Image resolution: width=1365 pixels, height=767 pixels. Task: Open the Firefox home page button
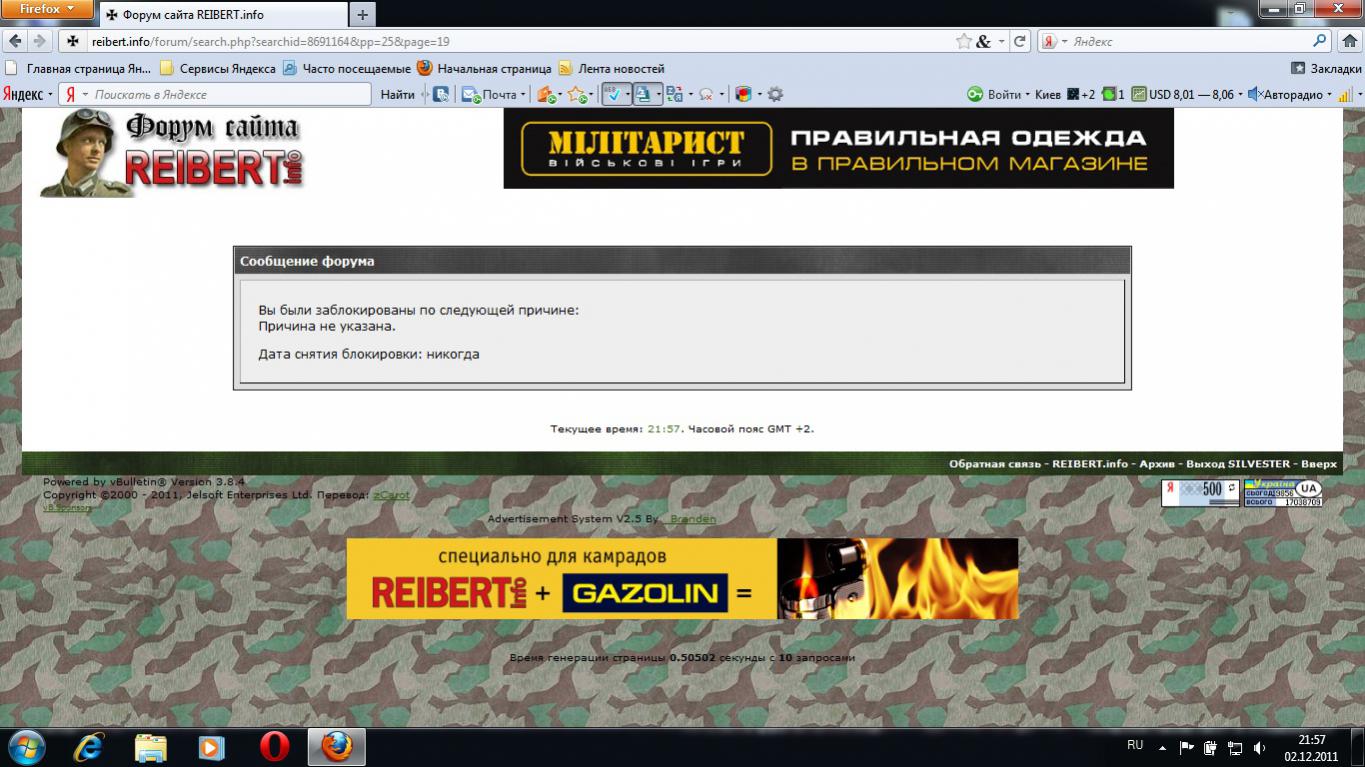click(x=1348, y=42)
